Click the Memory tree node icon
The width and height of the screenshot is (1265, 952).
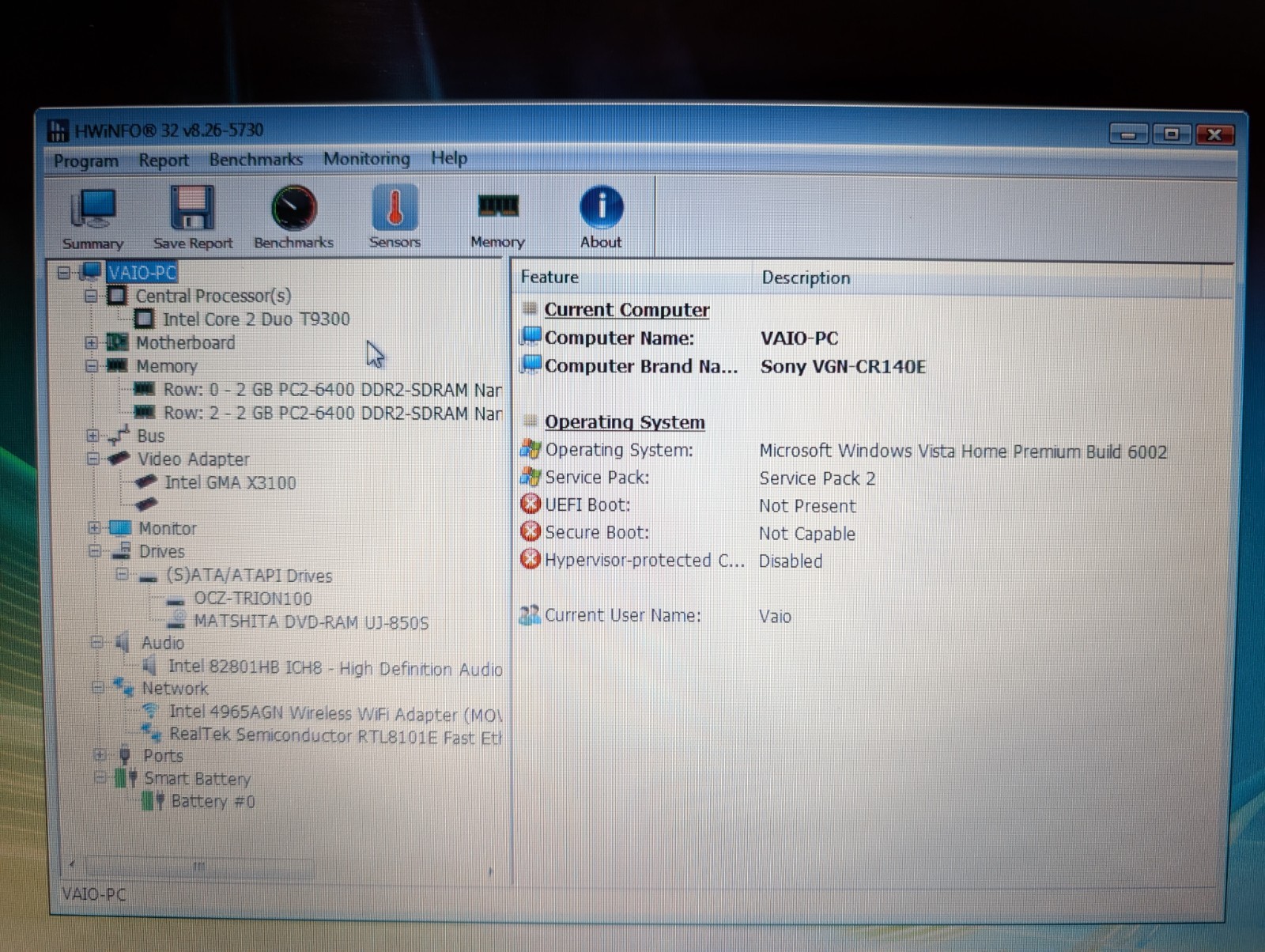coord(117,365)
